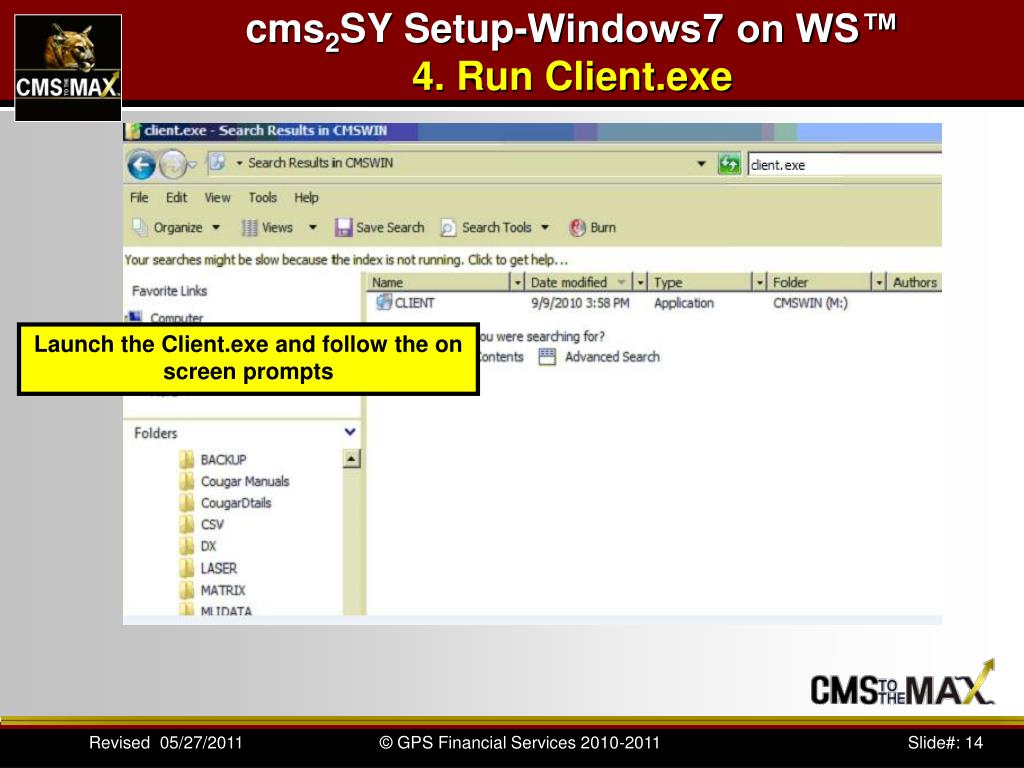Viewport: 1024px width, 768px height.
Task: Open the Folder column filter dropdown
Action: coord(879,282)
